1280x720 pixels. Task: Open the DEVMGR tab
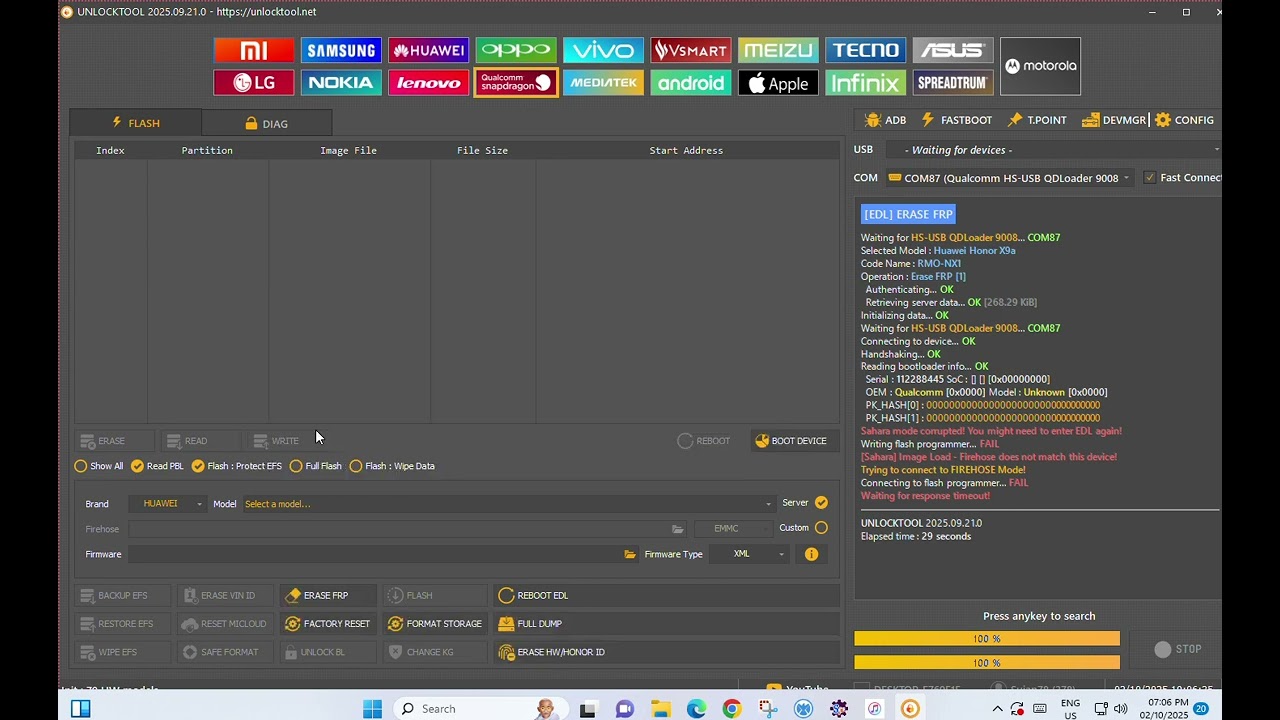(1114, 120)
